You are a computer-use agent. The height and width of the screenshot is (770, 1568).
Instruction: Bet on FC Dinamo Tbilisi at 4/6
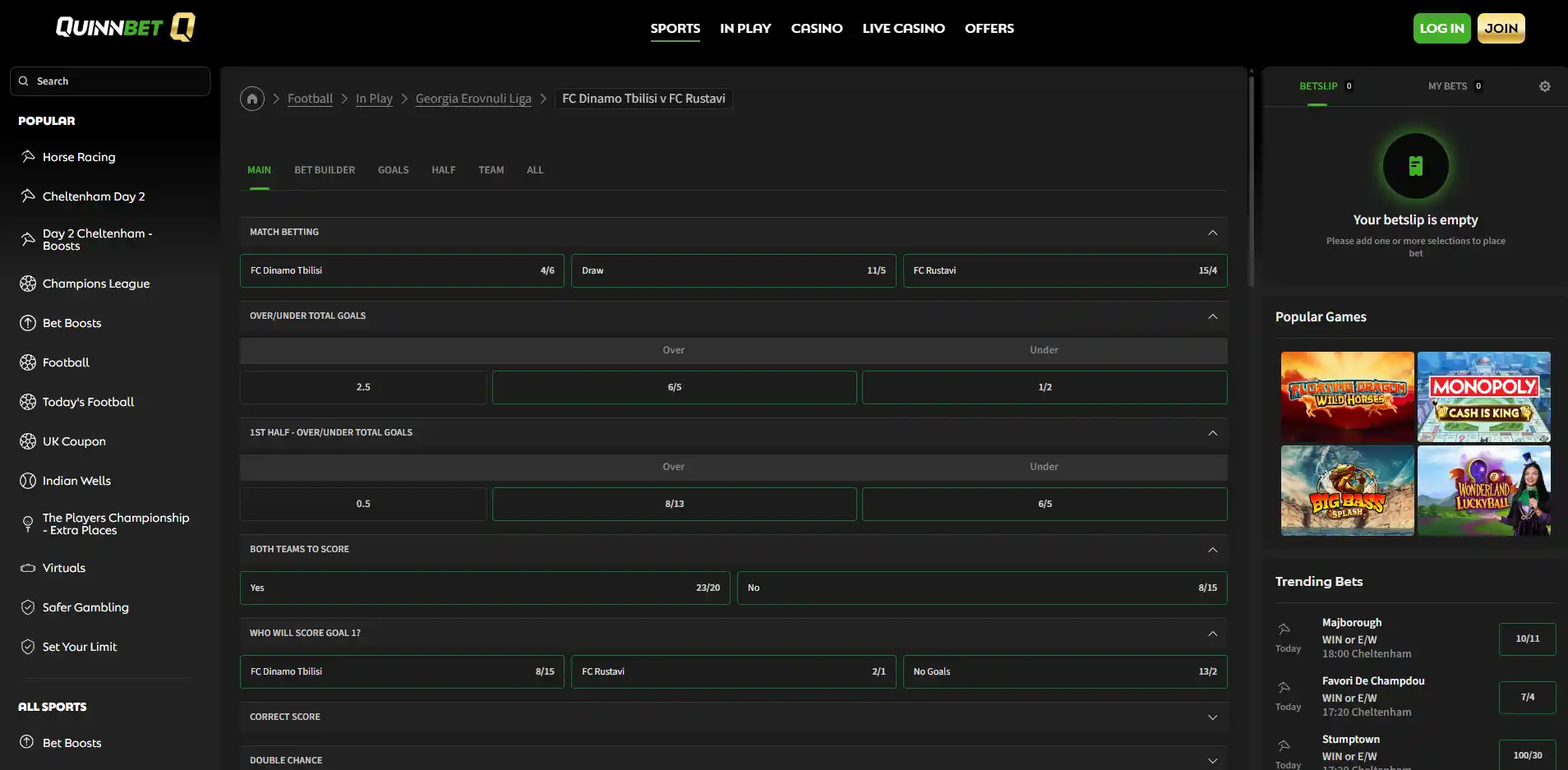402,270
